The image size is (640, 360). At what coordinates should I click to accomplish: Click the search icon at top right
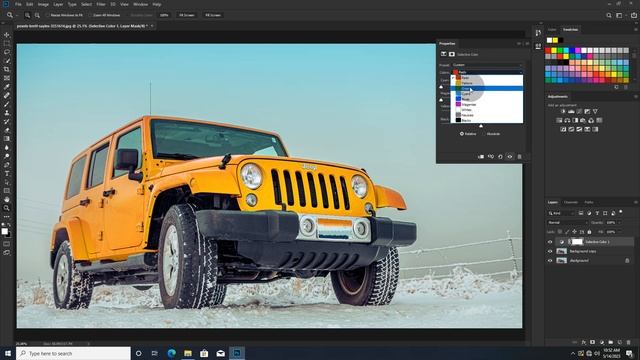609,15
